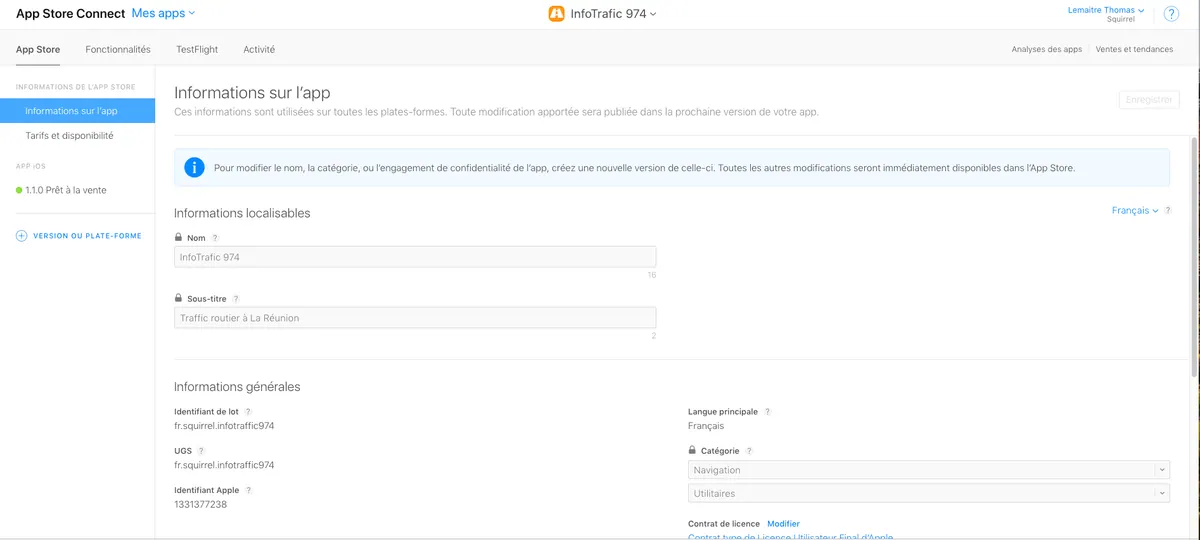This screenshot has height=540, width=1200.
Task: Click the help icon beside Identifiant de lot
Action: [248, 411]
